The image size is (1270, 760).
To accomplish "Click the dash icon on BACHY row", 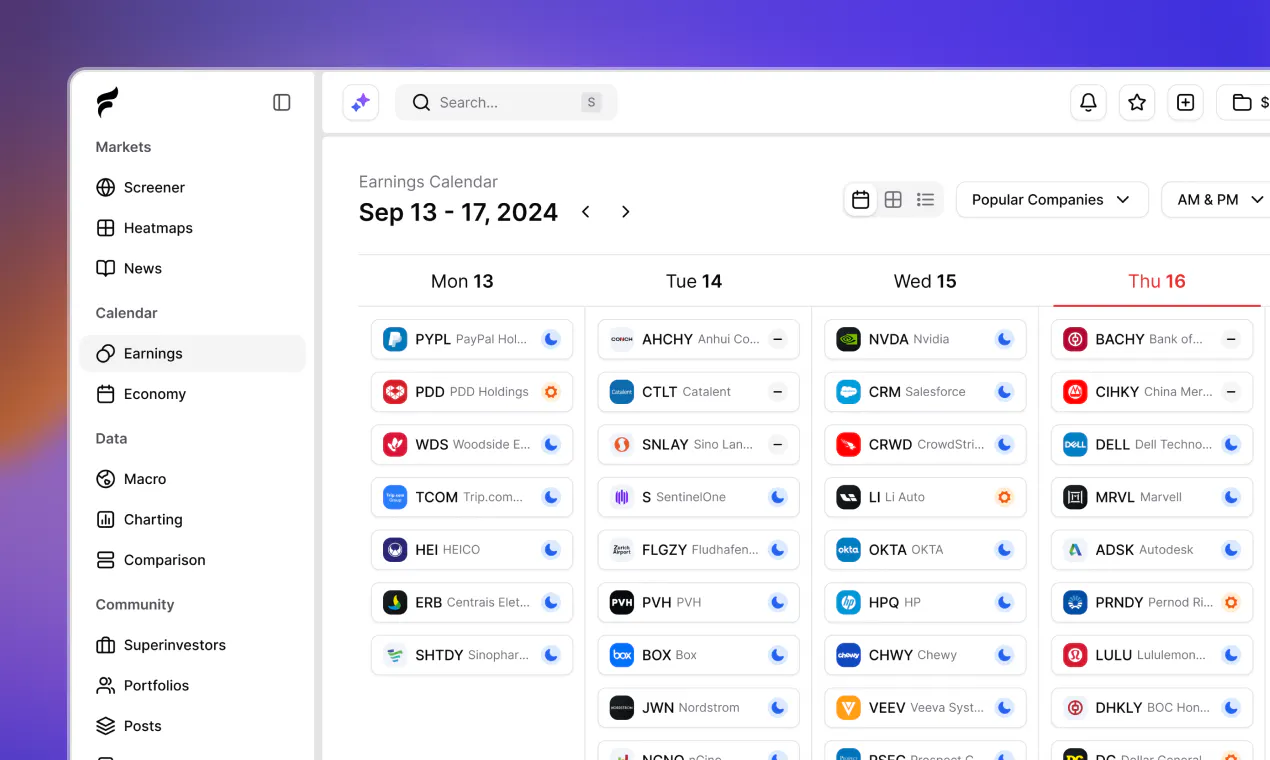I will [1232, 339].
